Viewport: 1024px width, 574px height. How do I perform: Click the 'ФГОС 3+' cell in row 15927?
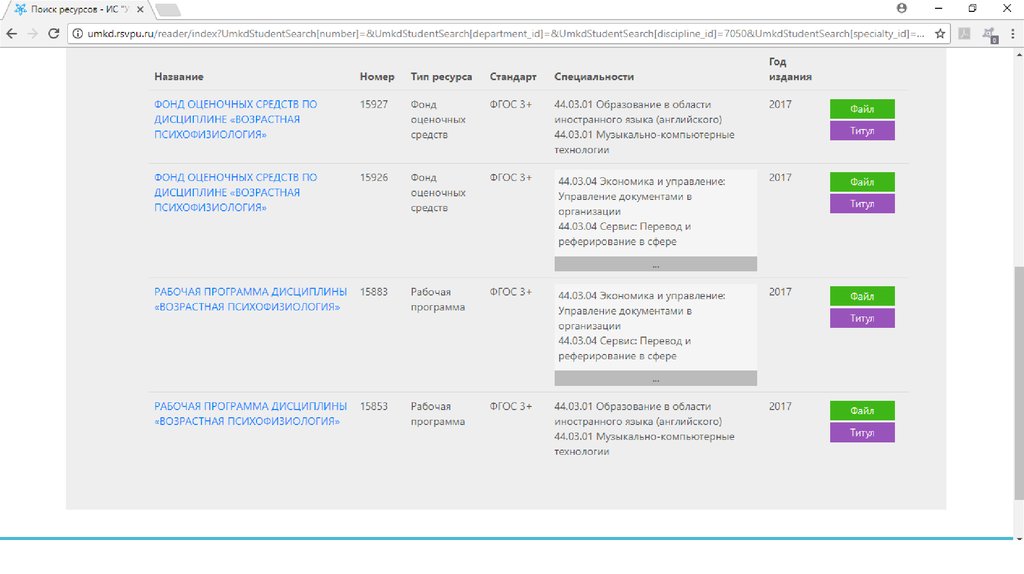(x=511, y=104)
